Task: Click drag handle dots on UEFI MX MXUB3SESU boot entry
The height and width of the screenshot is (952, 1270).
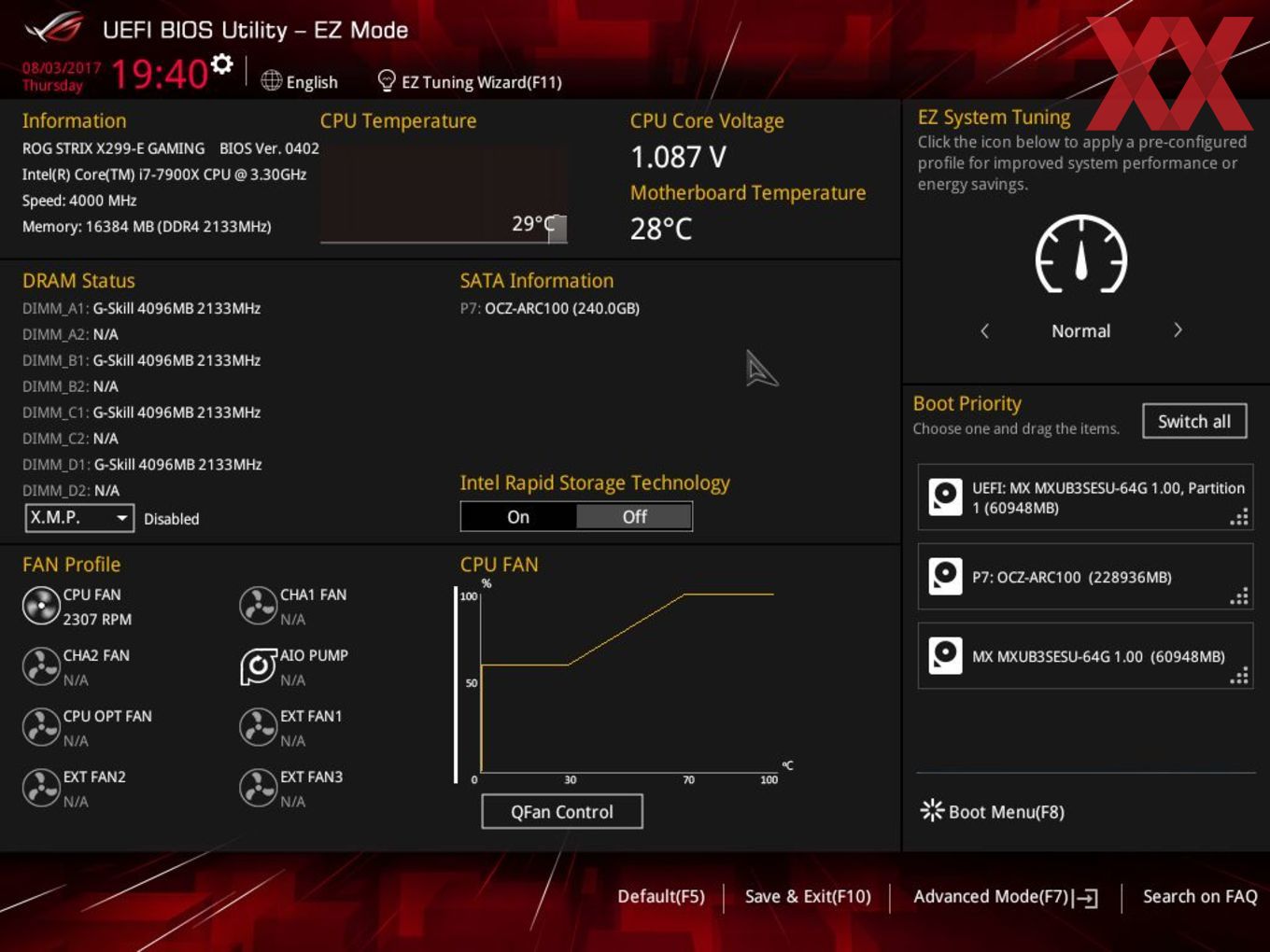Action: pyautogui.click(x=1239, y=517)
